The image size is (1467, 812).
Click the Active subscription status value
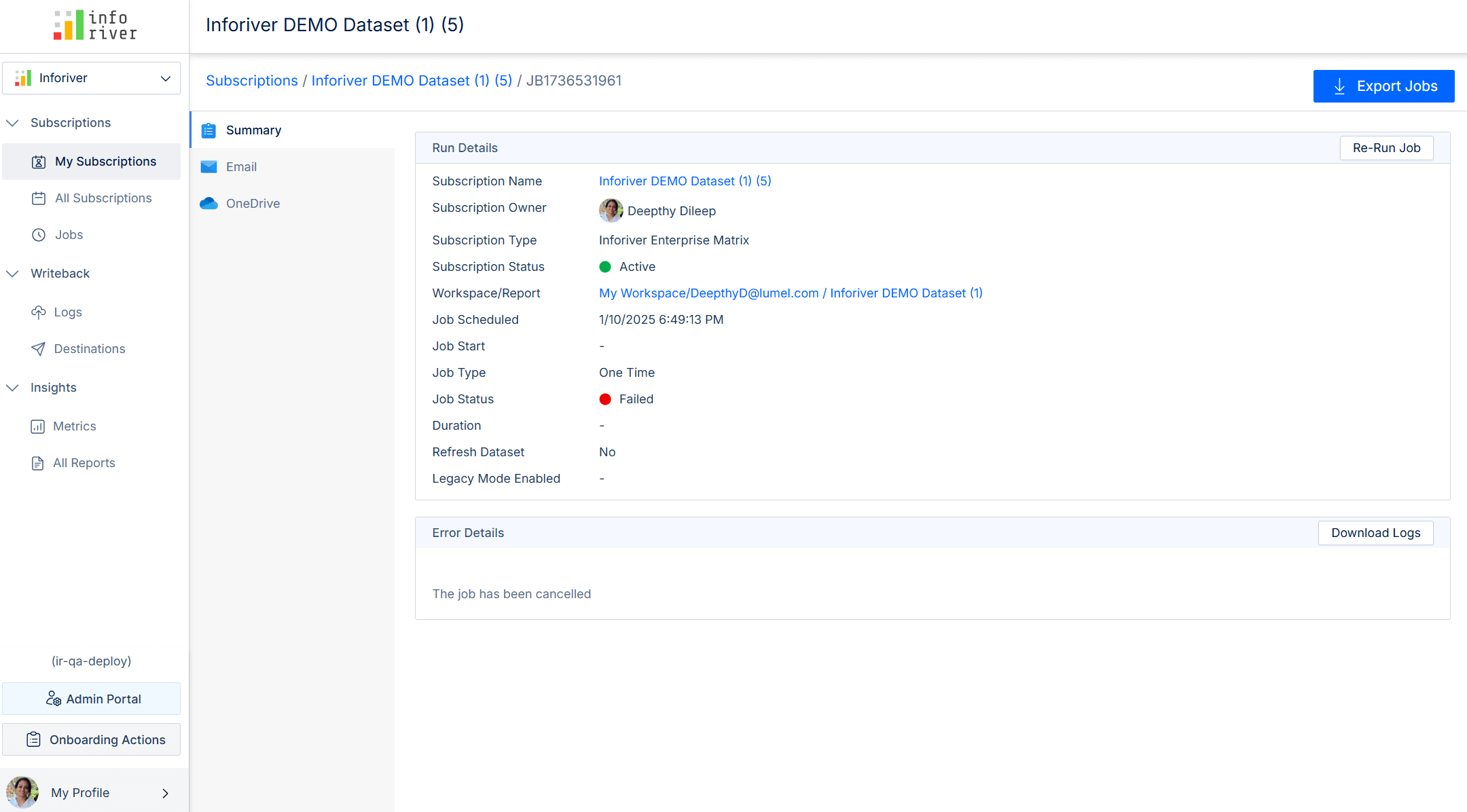click(x=637, y=267)
